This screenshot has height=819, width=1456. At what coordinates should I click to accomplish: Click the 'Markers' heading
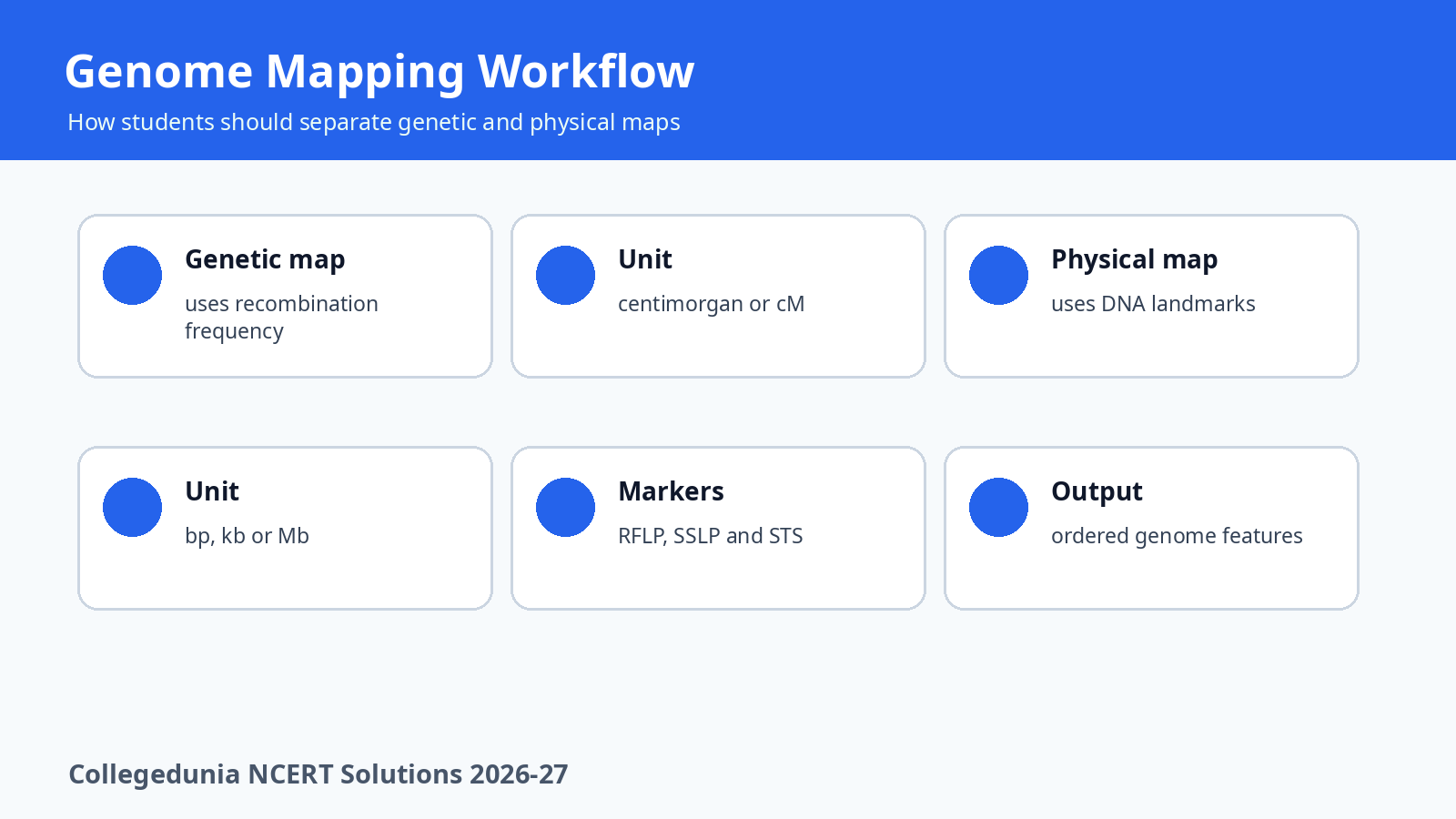[x=671, y=491]
